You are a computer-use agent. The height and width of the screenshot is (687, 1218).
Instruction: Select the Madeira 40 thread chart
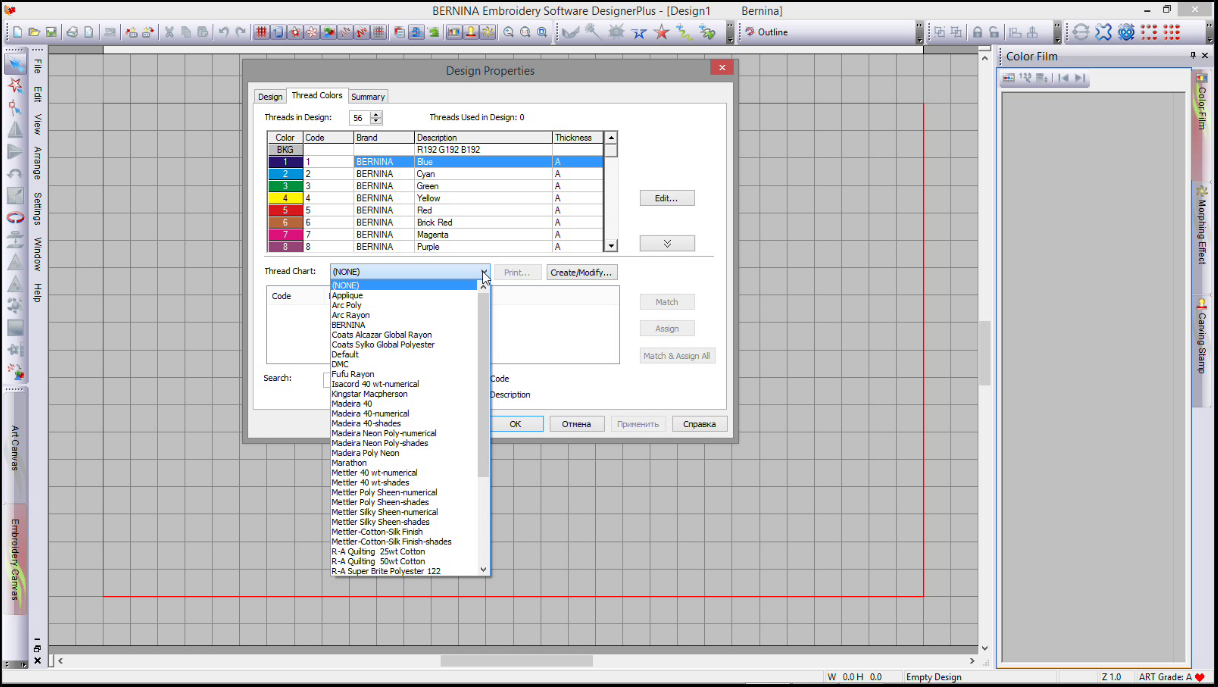(x=352, y=404)
